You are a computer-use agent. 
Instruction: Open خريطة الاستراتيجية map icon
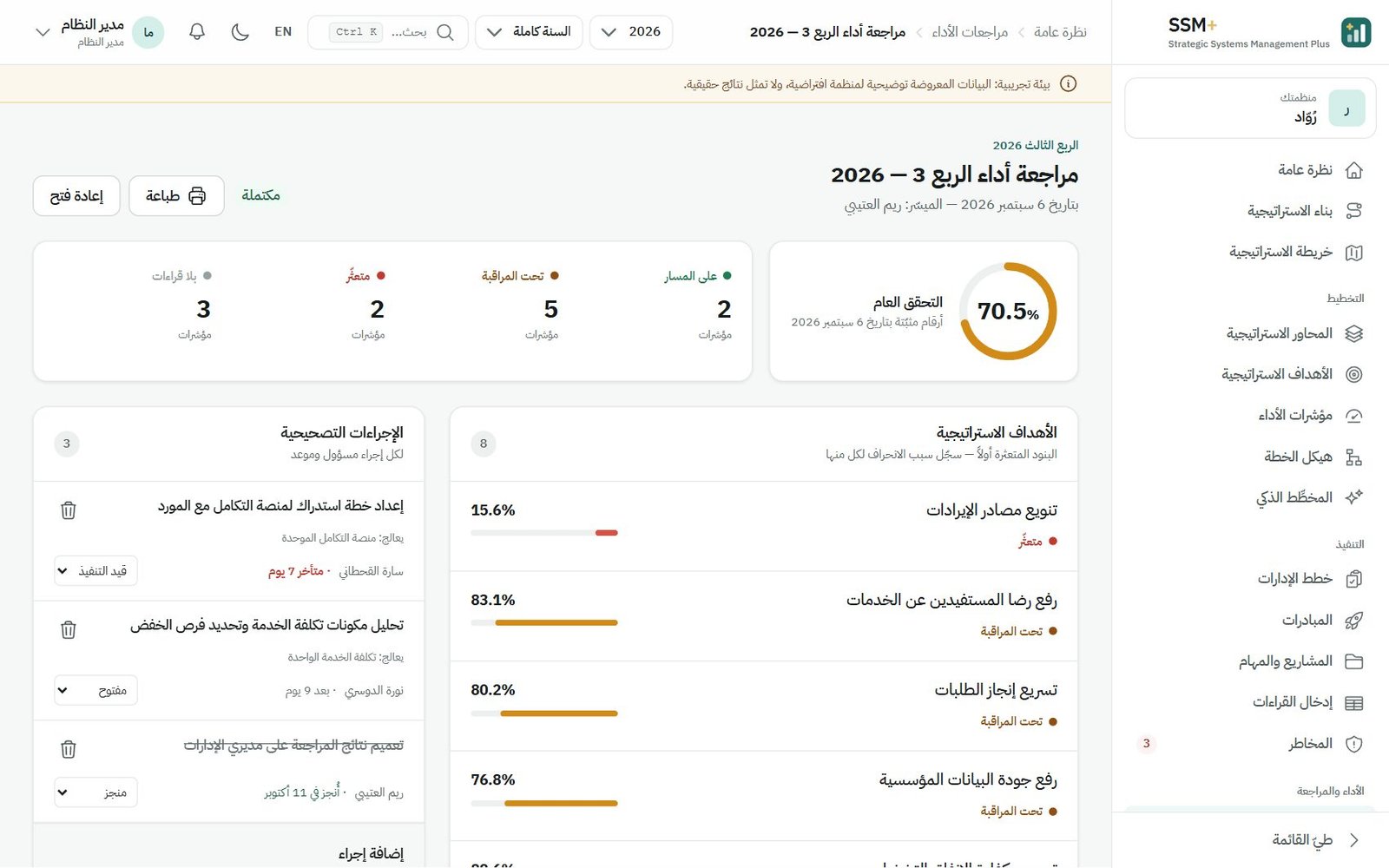click(1353, 253)
